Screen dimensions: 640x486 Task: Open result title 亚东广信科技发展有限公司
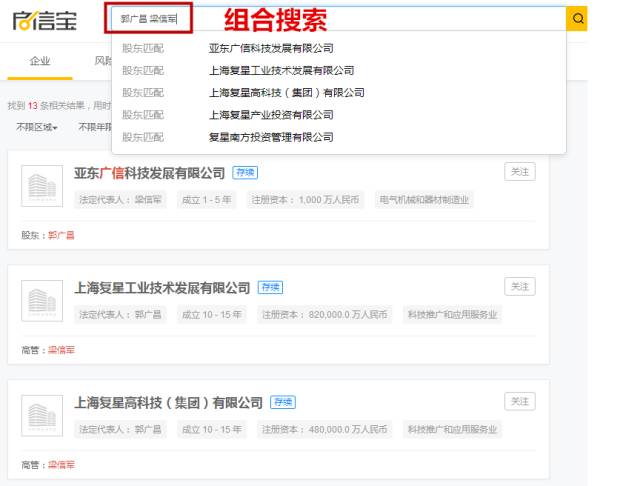(x=149, y=173)
